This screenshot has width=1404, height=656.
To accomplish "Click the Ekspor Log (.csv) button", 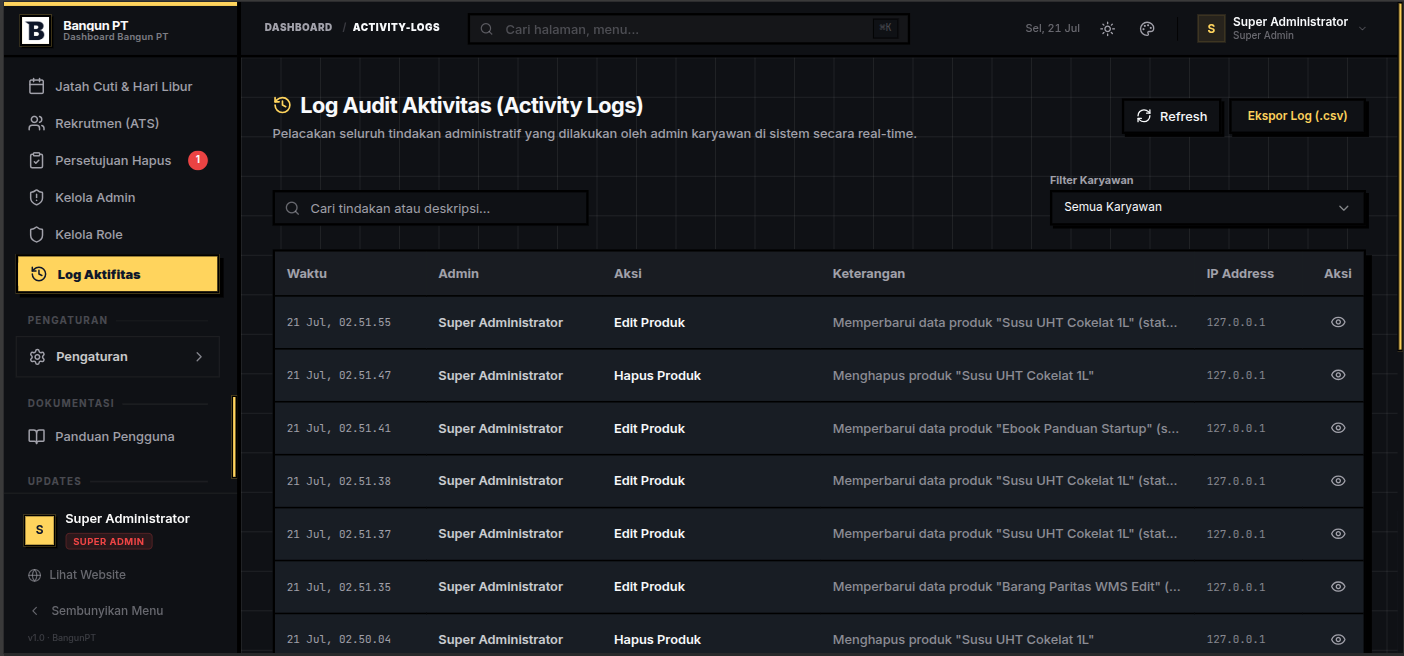I will pyautogui.click(x=1297, y=116).
